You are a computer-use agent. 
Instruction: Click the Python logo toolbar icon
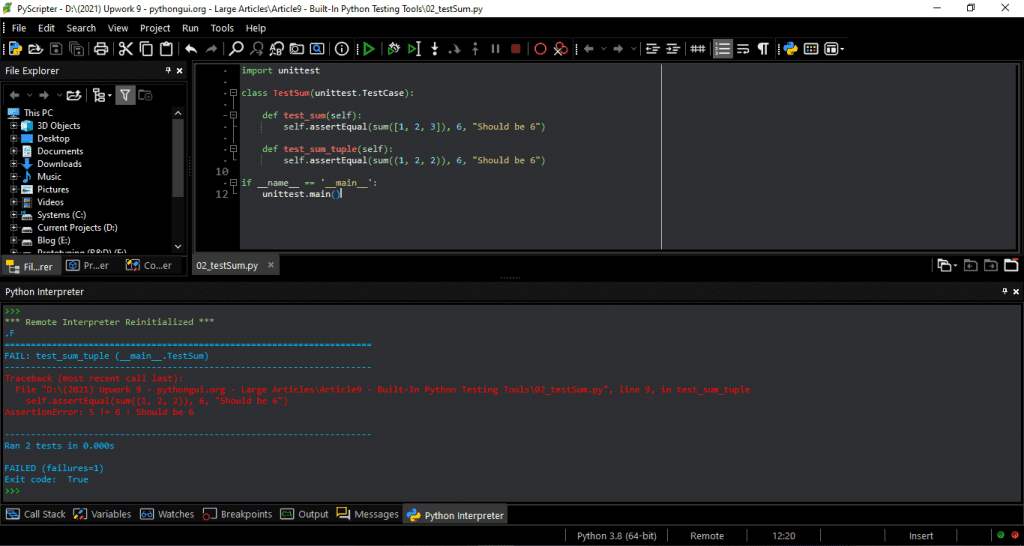coord(790,49)
